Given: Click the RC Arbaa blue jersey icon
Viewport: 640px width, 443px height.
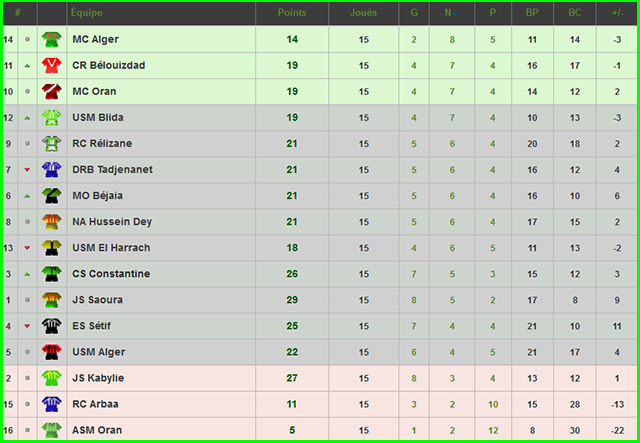Looking at the screenshot, I should pyautogui.click(x=50, y=404).
